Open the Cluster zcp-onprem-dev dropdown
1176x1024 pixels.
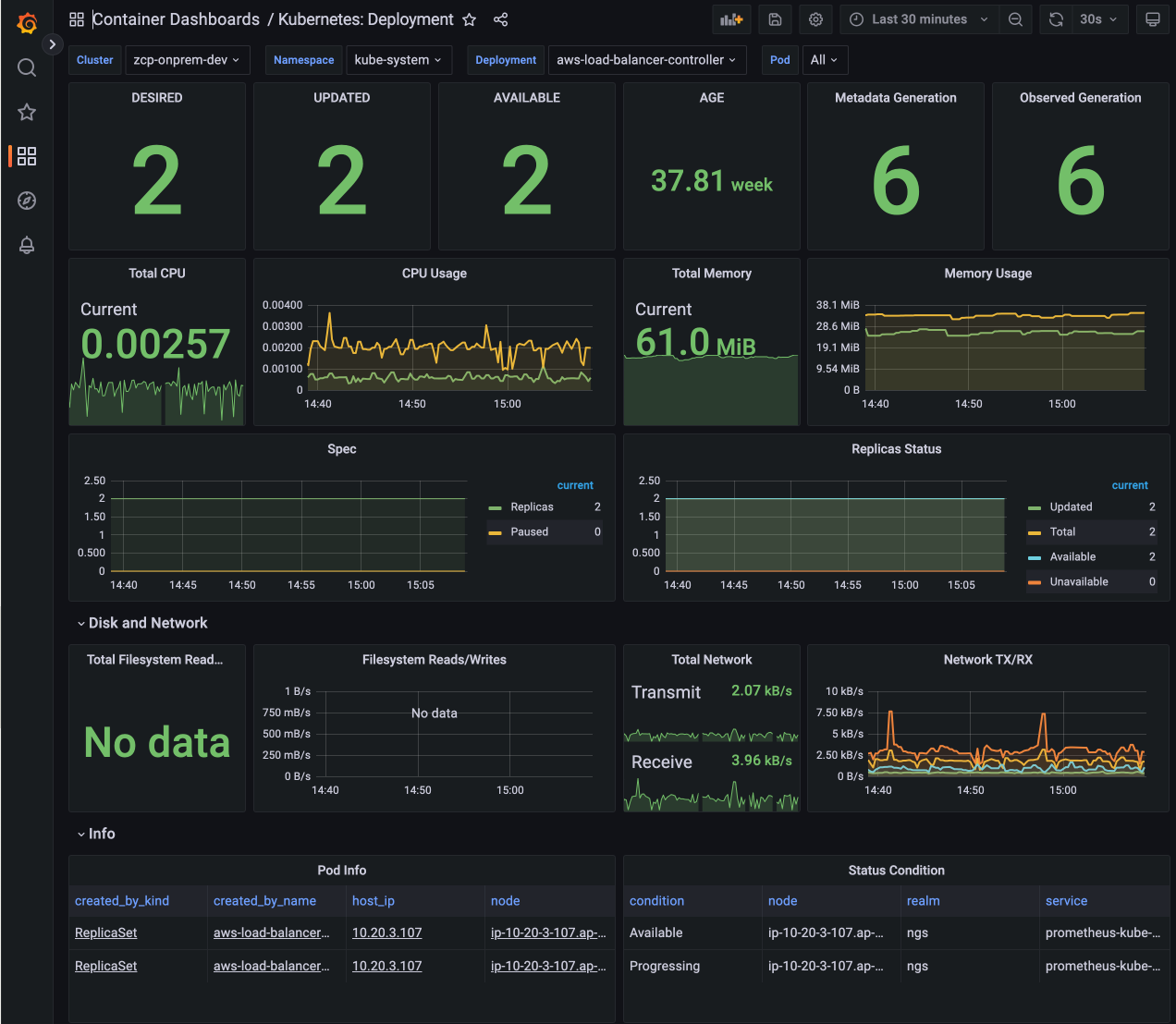(188, 60)
